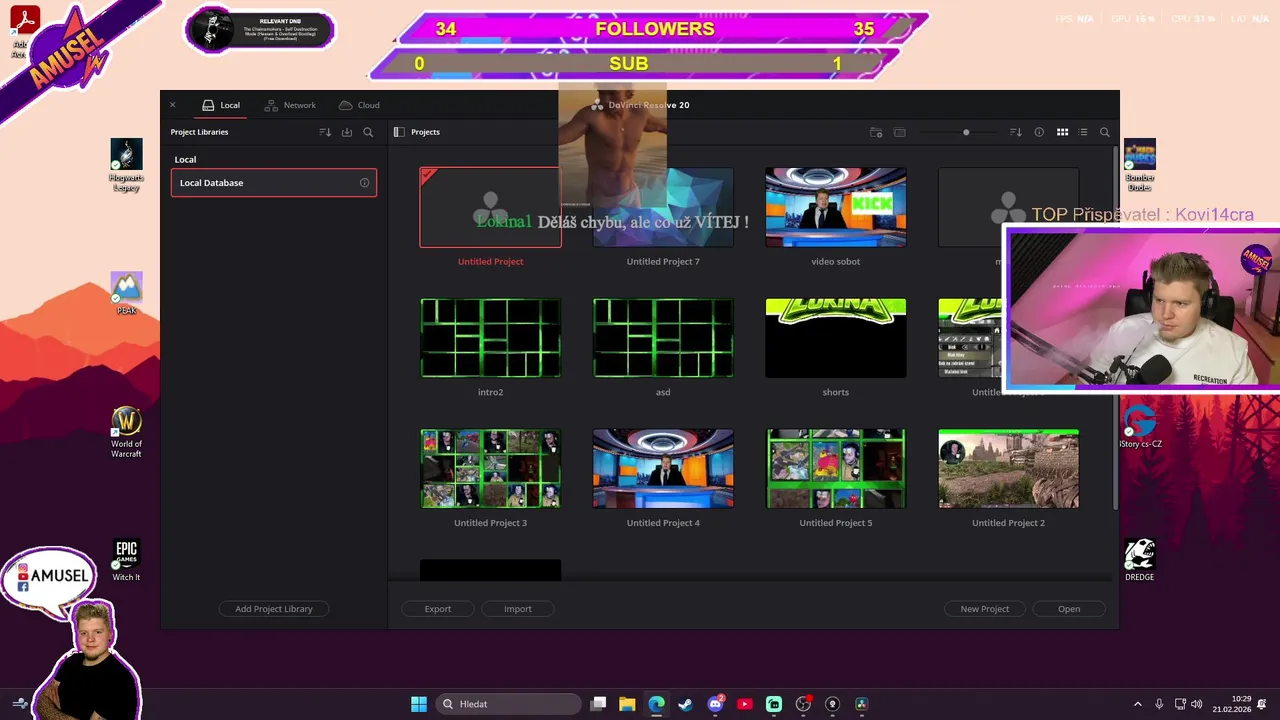The height and width of the screenshot is (720, 1280).
Task: Open File Explorer from taskbar
Action: (627, 704)
